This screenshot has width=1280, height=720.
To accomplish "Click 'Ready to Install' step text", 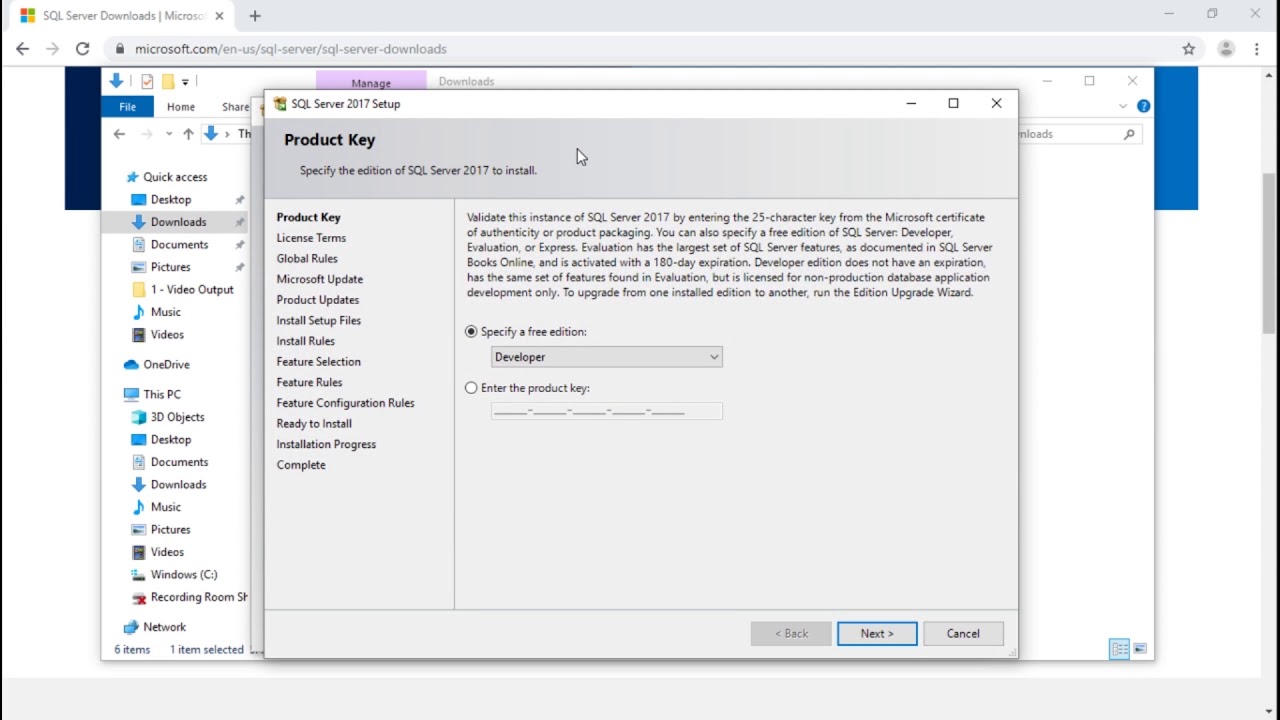I will click(314, 424).
